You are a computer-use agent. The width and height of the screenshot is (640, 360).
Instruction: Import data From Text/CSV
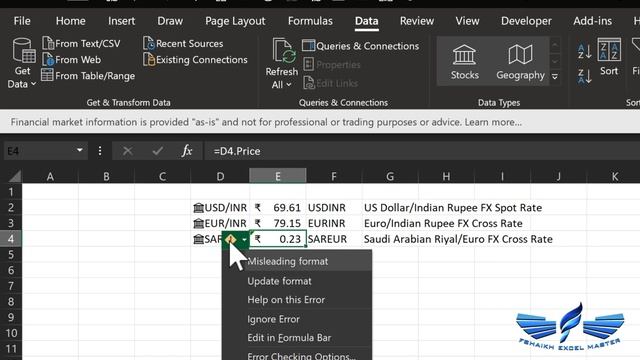click(x=81, y=43)
